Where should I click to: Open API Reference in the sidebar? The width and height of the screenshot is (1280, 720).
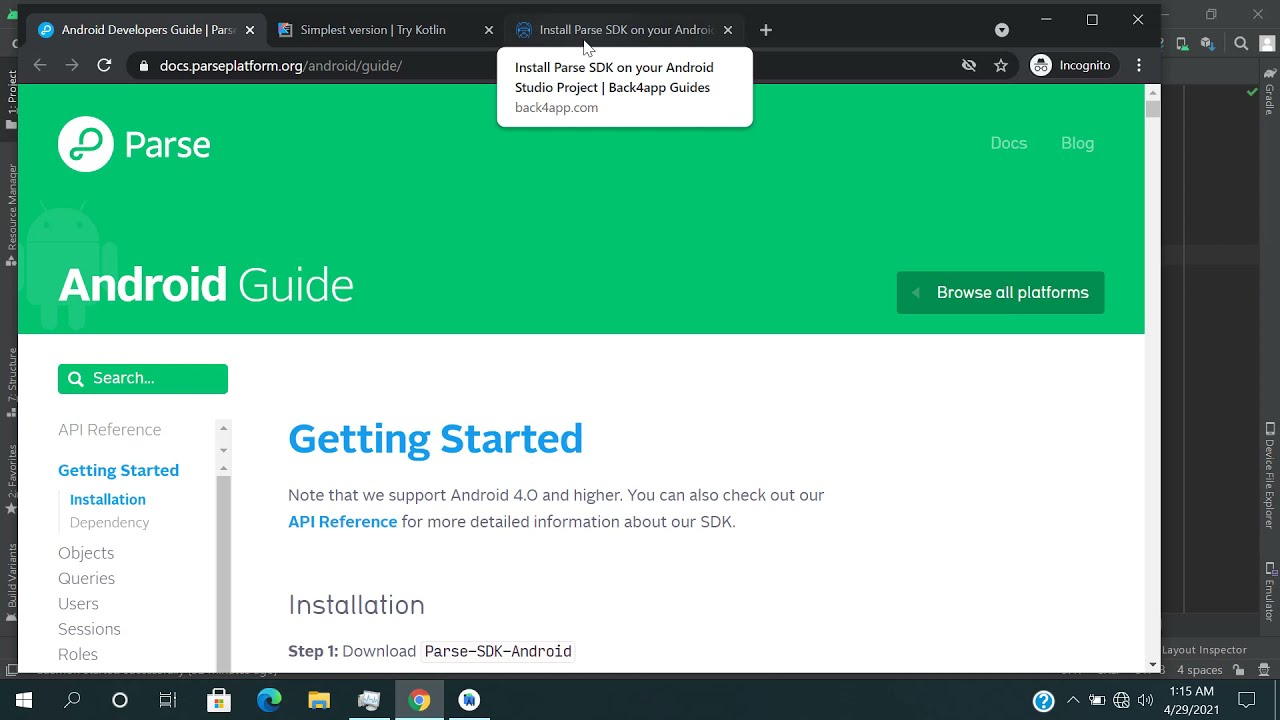pos(109,429)
